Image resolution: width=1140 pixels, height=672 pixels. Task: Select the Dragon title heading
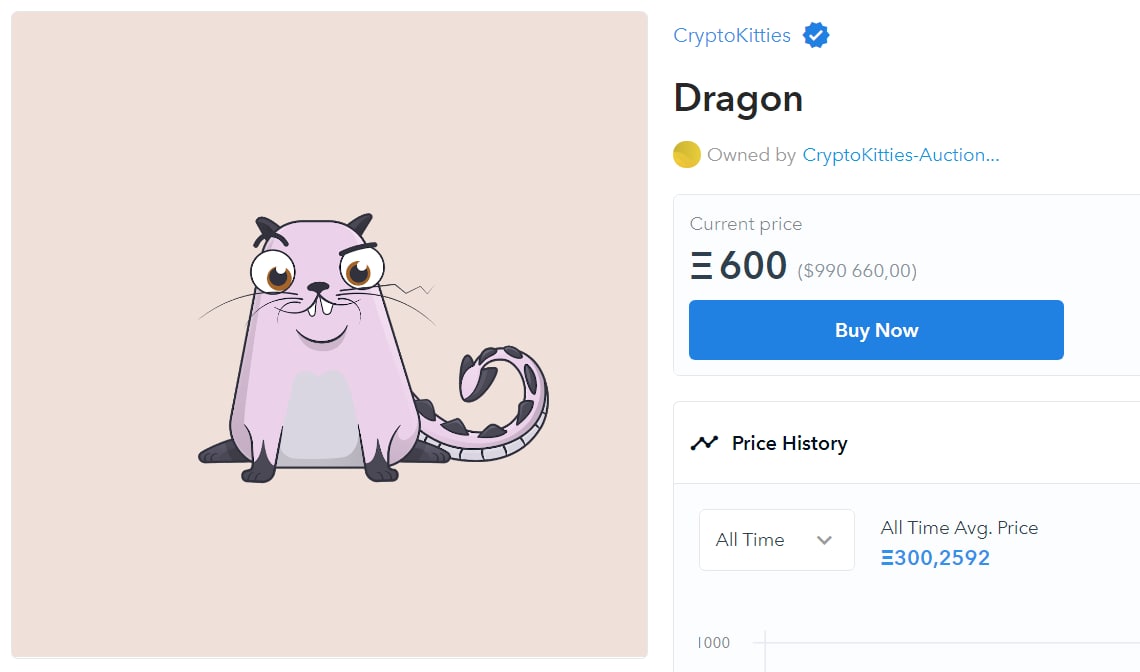point(738,98)
